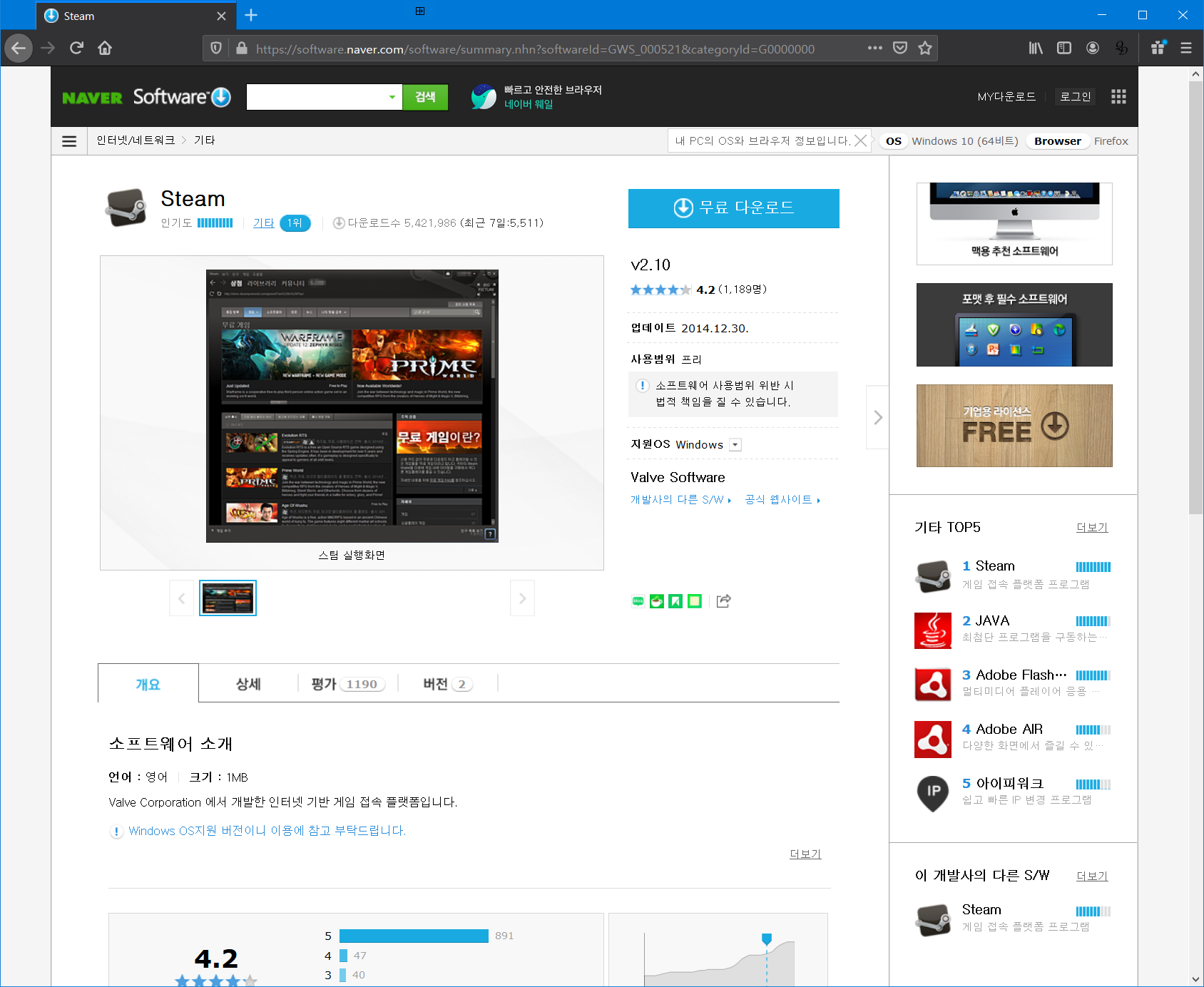Switch to the 상세 tab

point(248,684)
